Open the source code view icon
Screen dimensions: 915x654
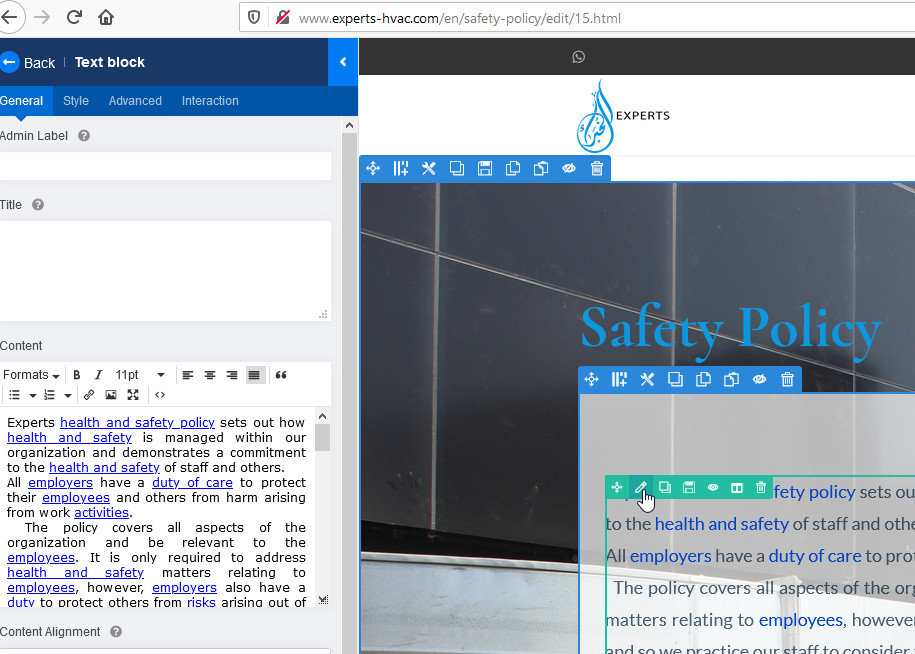coord(160,395)
